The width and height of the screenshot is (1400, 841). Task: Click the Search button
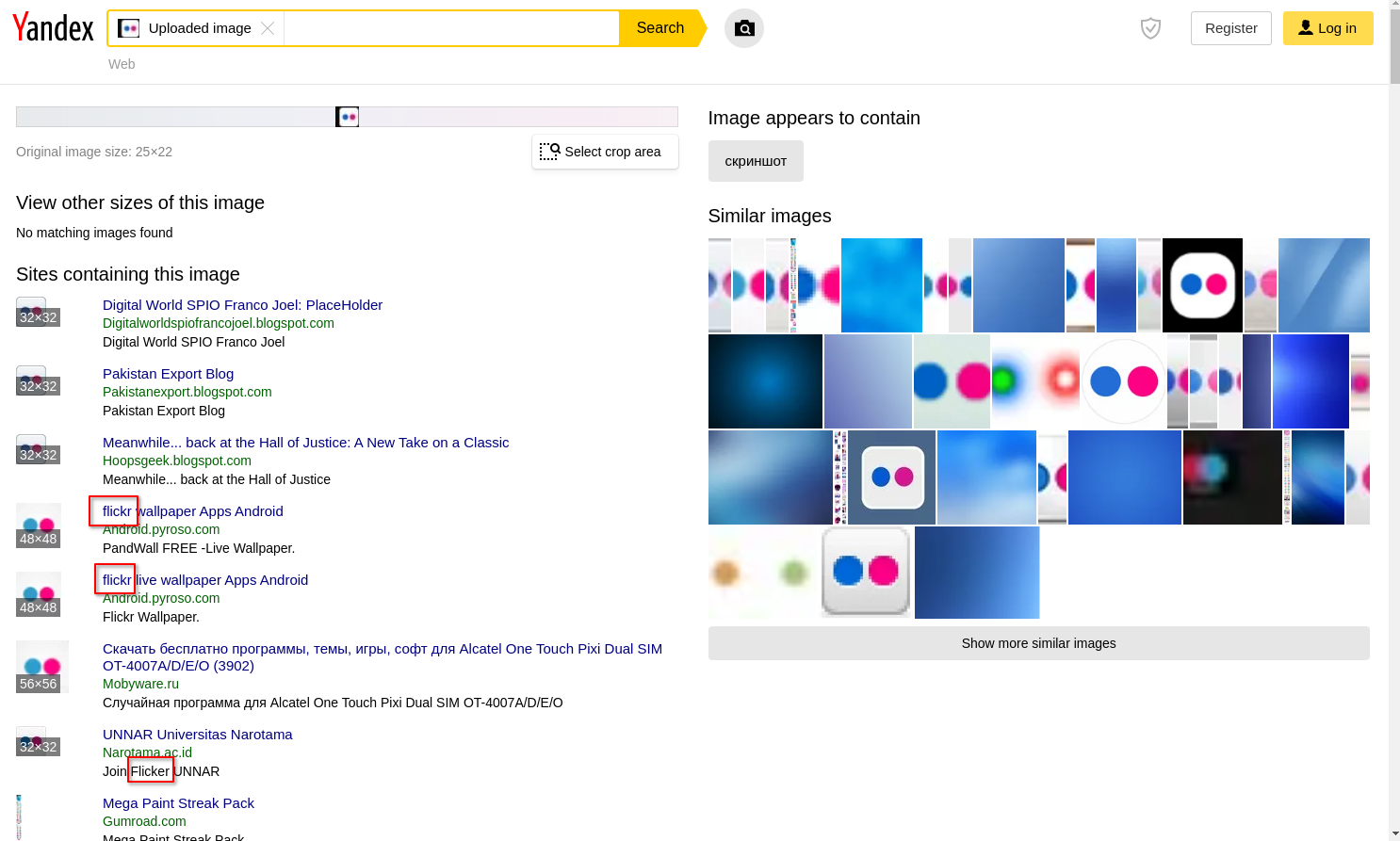(x=659, y=28)
